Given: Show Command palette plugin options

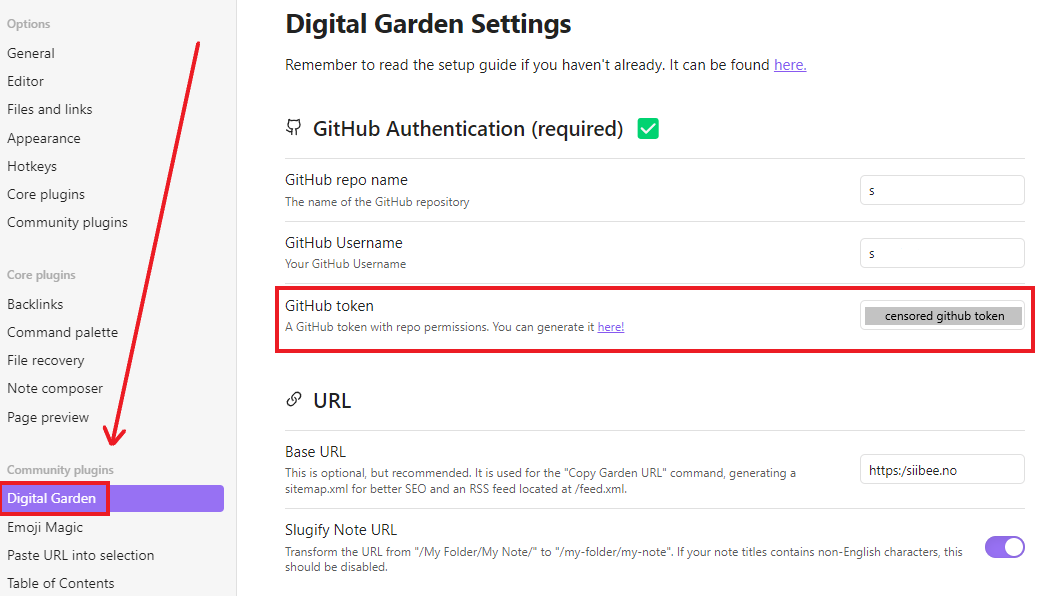Looking at the screenshot, I should (x=62, y=332).
